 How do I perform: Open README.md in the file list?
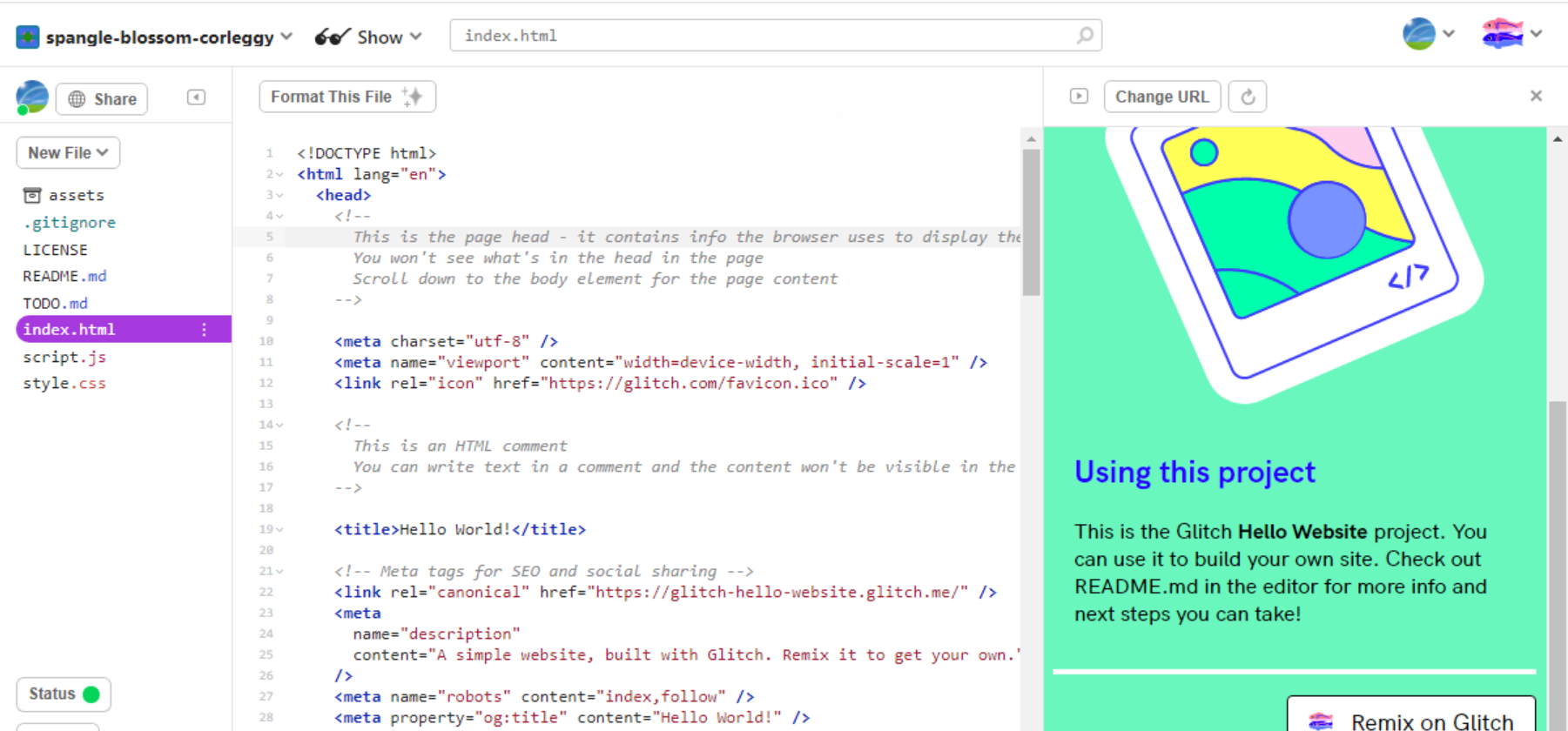(64, 276)
